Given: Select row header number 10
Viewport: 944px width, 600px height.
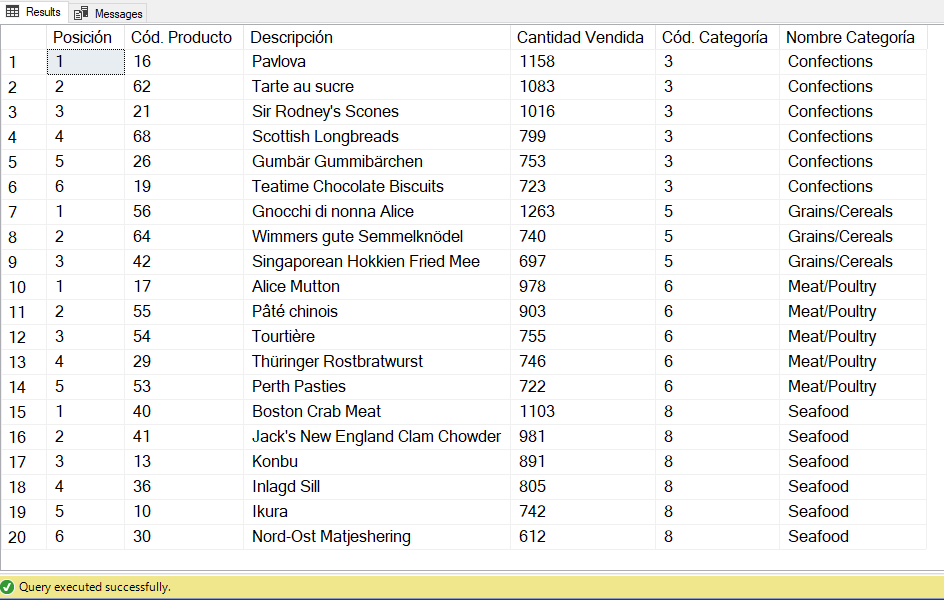Looking at the screenshot, I should tap(23, 287).
